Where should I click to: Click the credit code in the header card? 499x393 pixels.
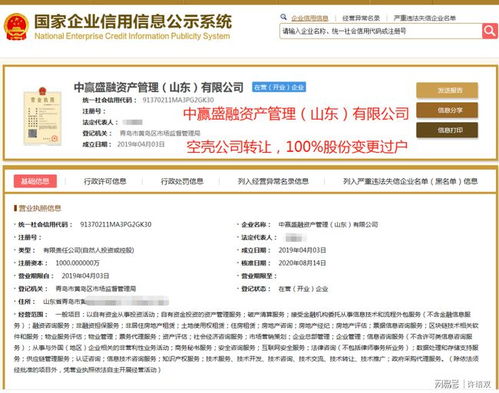pos(178,100)
